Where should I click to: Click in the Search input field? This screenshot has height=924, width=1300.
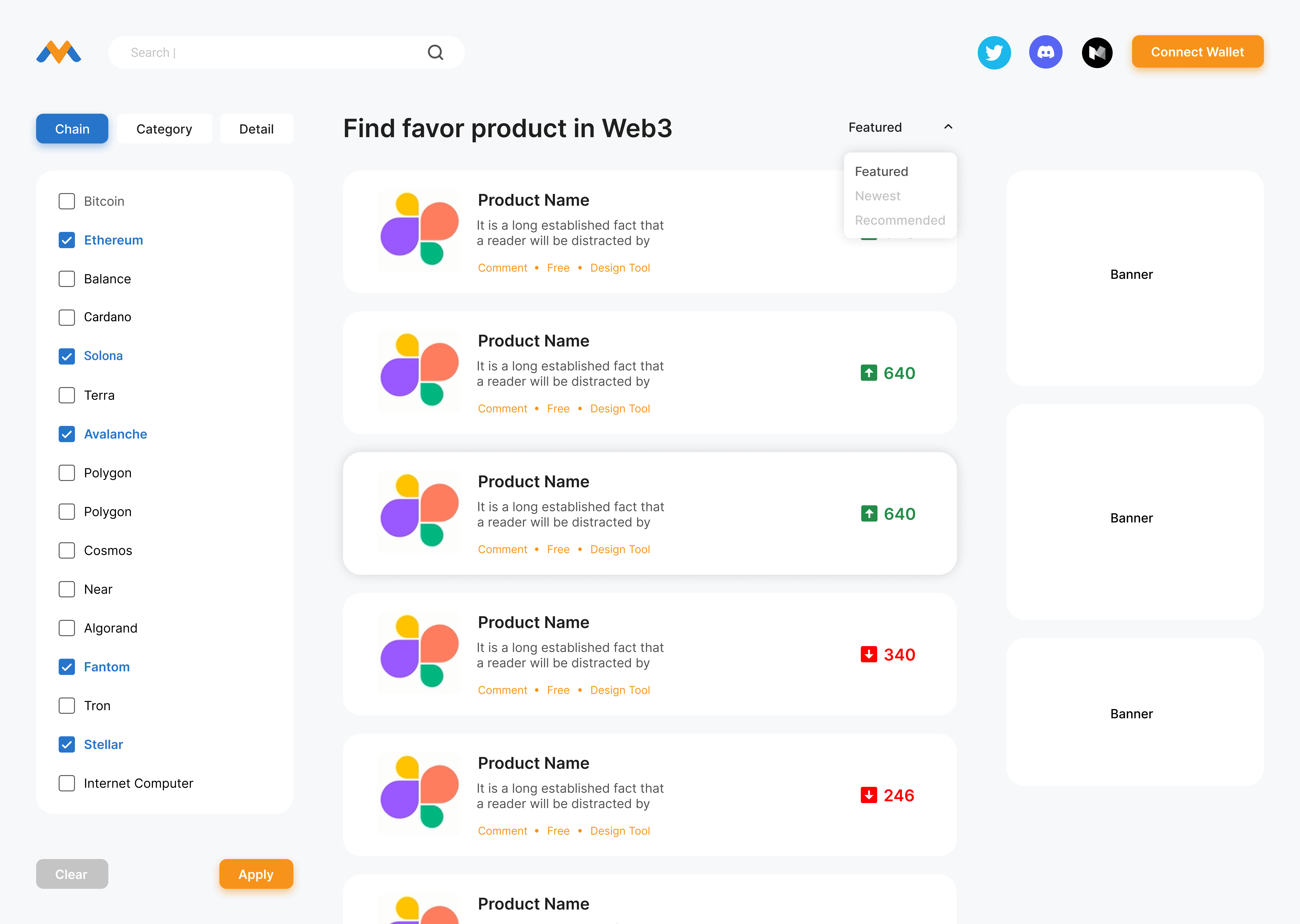click(x=286, y=52)
